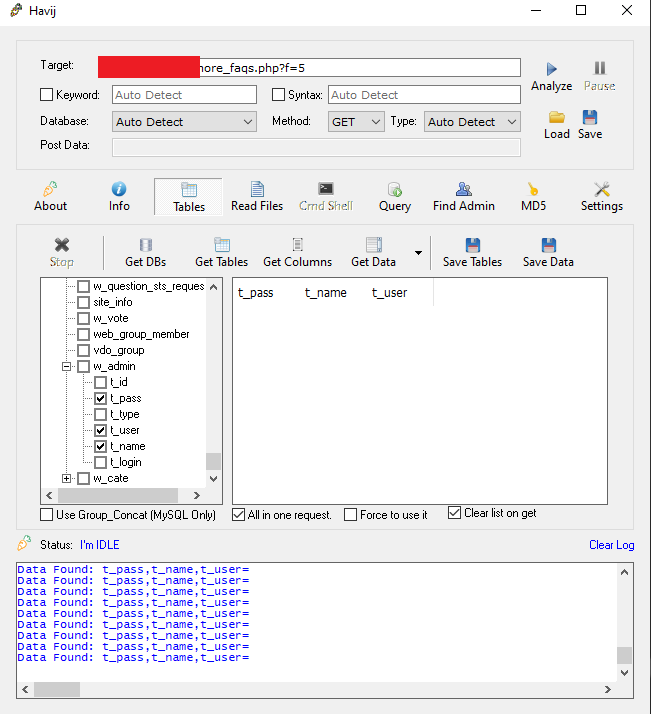Uncheck the t_name column
Screen dimensions: 651x714
[x=101, y=446]
